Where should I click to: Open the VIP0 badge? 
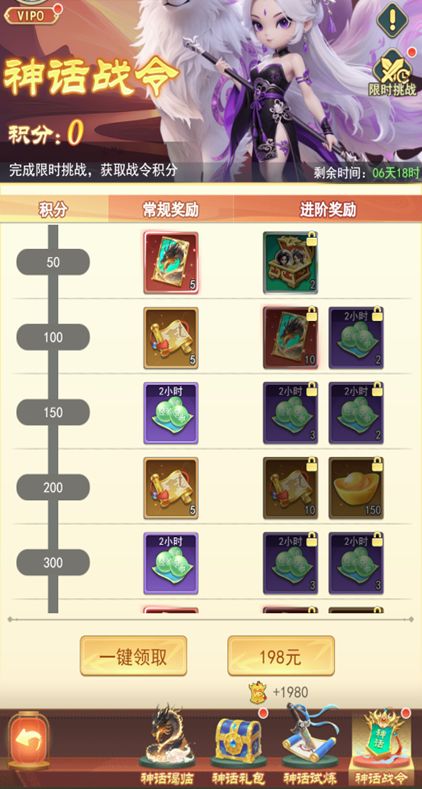[x=31, y=14]
